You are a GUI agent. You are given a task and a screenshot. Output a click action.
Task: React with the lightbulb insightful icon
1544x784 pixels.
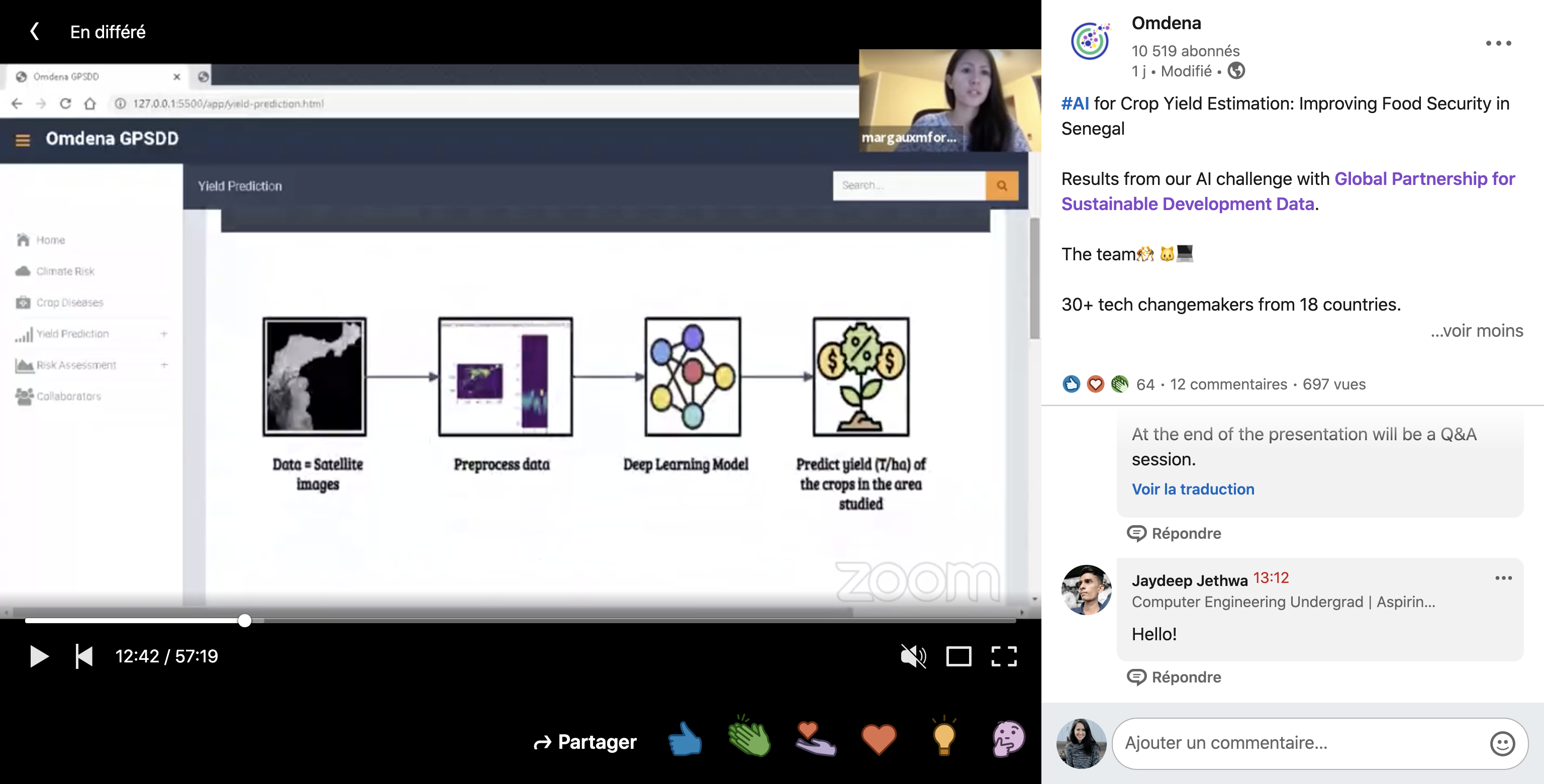click(x=943, y=737)
